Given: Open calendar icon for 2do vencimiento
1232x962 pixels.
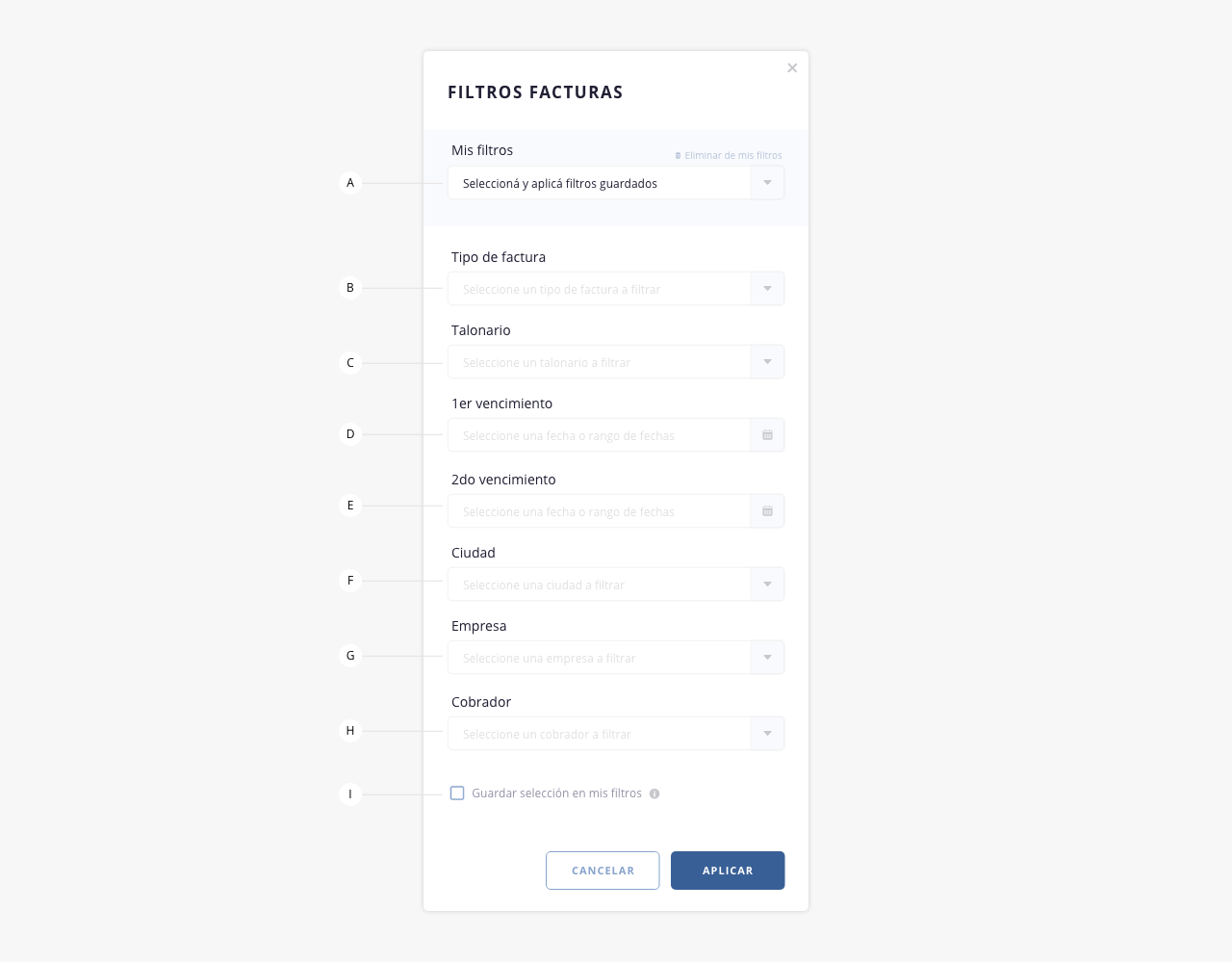Looking at the screenshot, I should (x=767, y=511).
